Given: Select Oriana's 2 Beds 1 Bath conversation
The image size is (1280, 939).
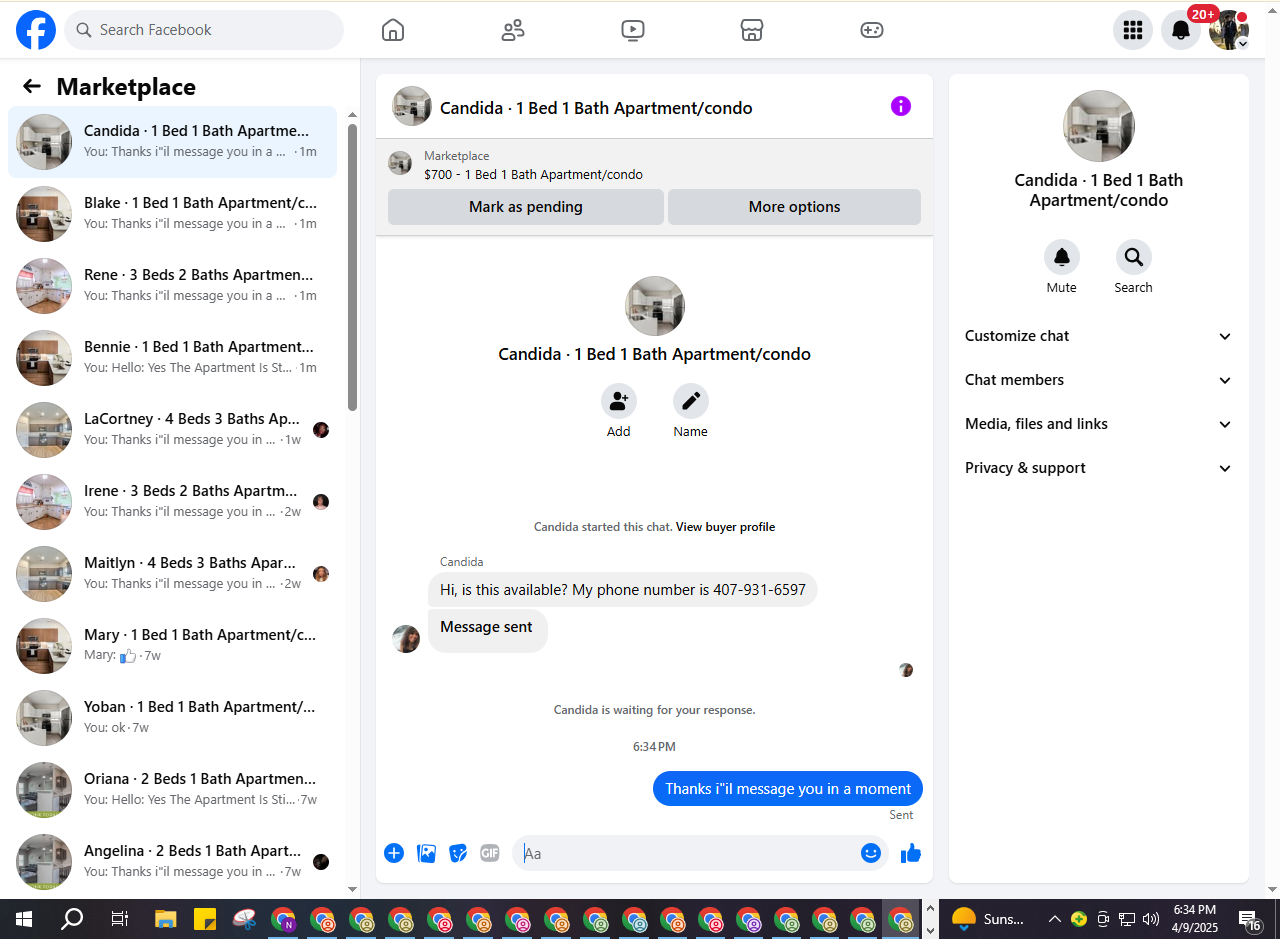Looking at the screenshot, I should click(x=173, y=790).
